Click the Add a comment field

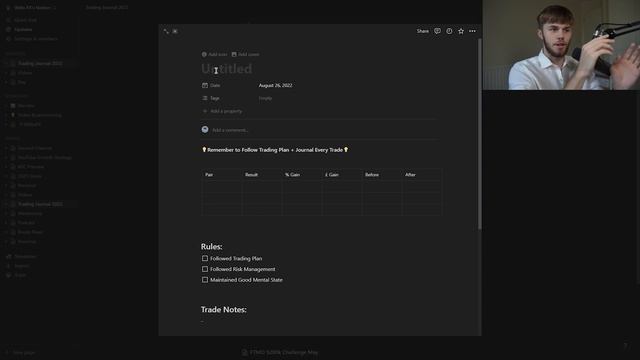231,130
